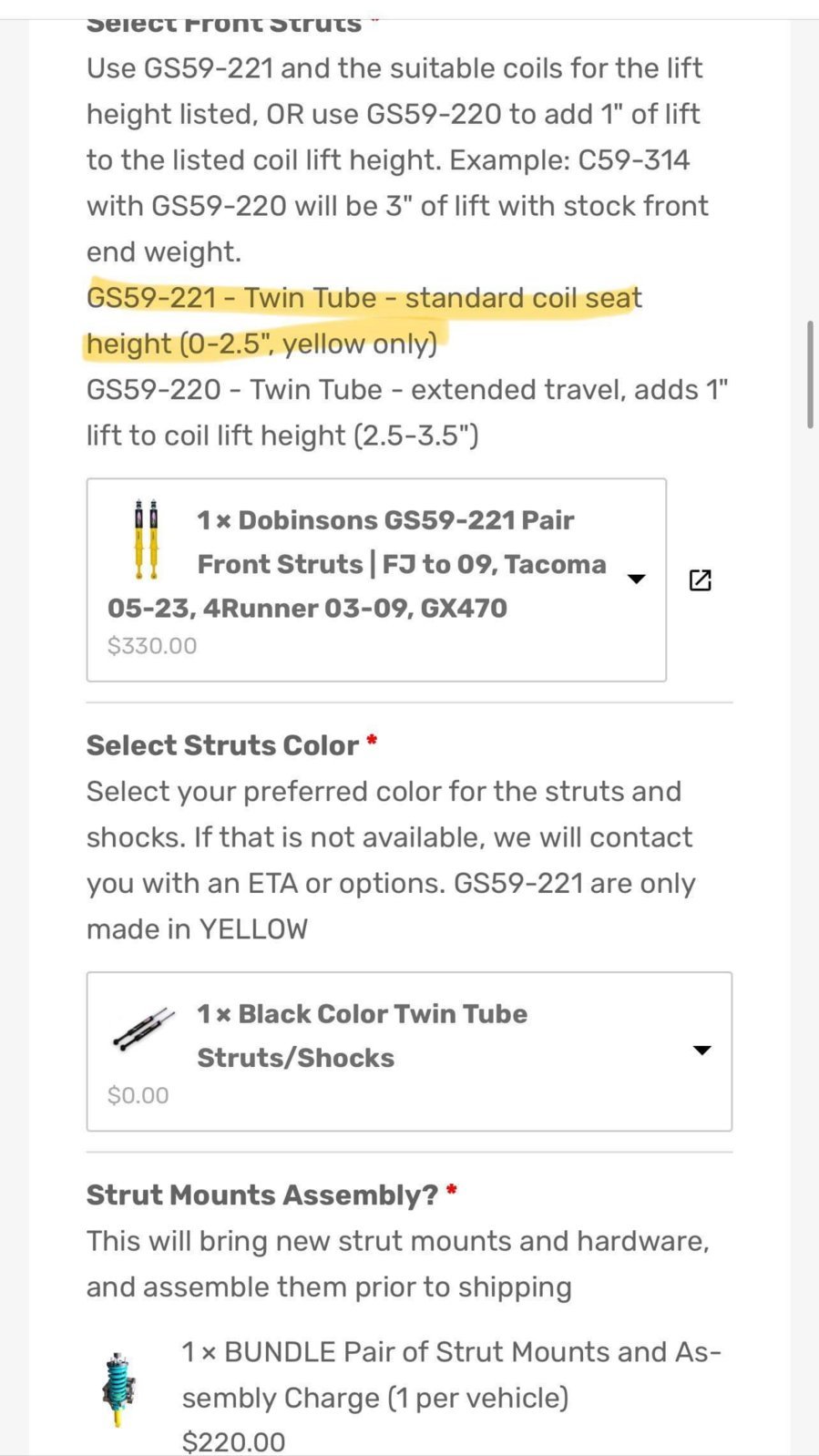Open the BUNDLE Pair of Strut Mounts item
Viewport: 819px width, 1456px height.
tap(452, 1375)
